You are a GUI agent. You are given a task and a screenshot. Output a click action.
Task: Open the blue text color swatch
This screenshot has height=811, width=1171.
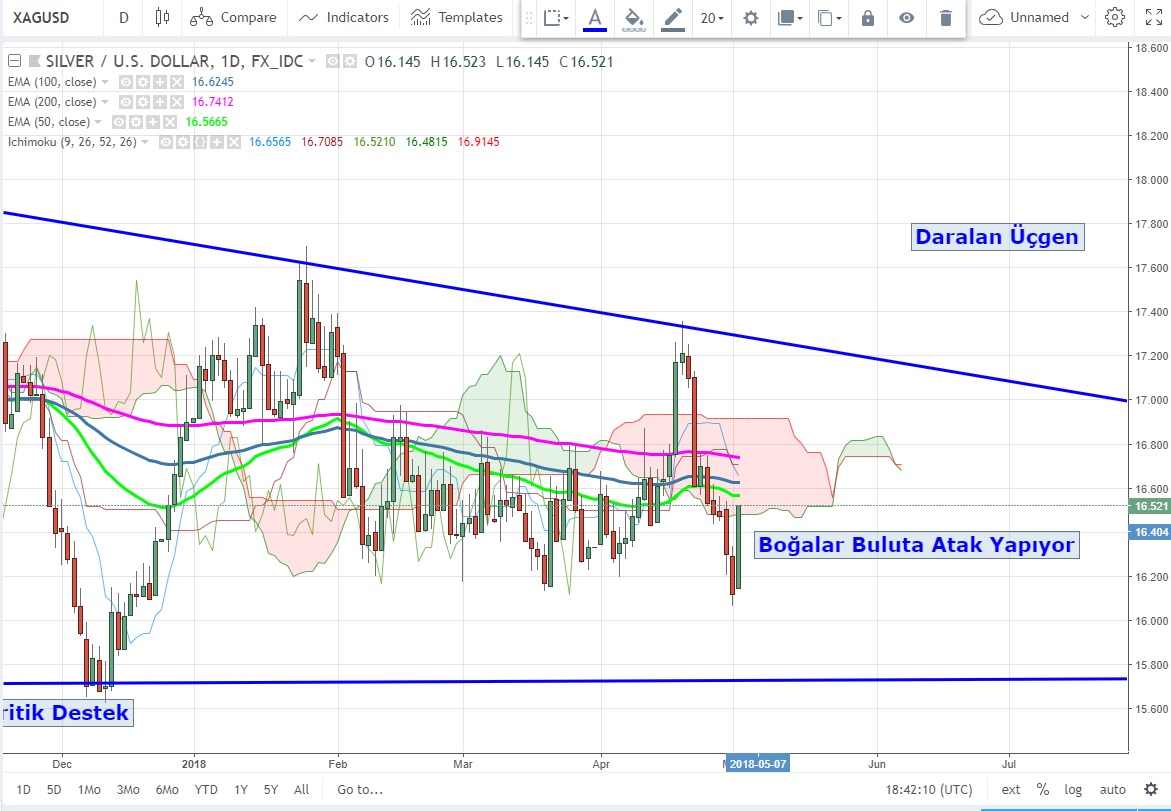595,18
